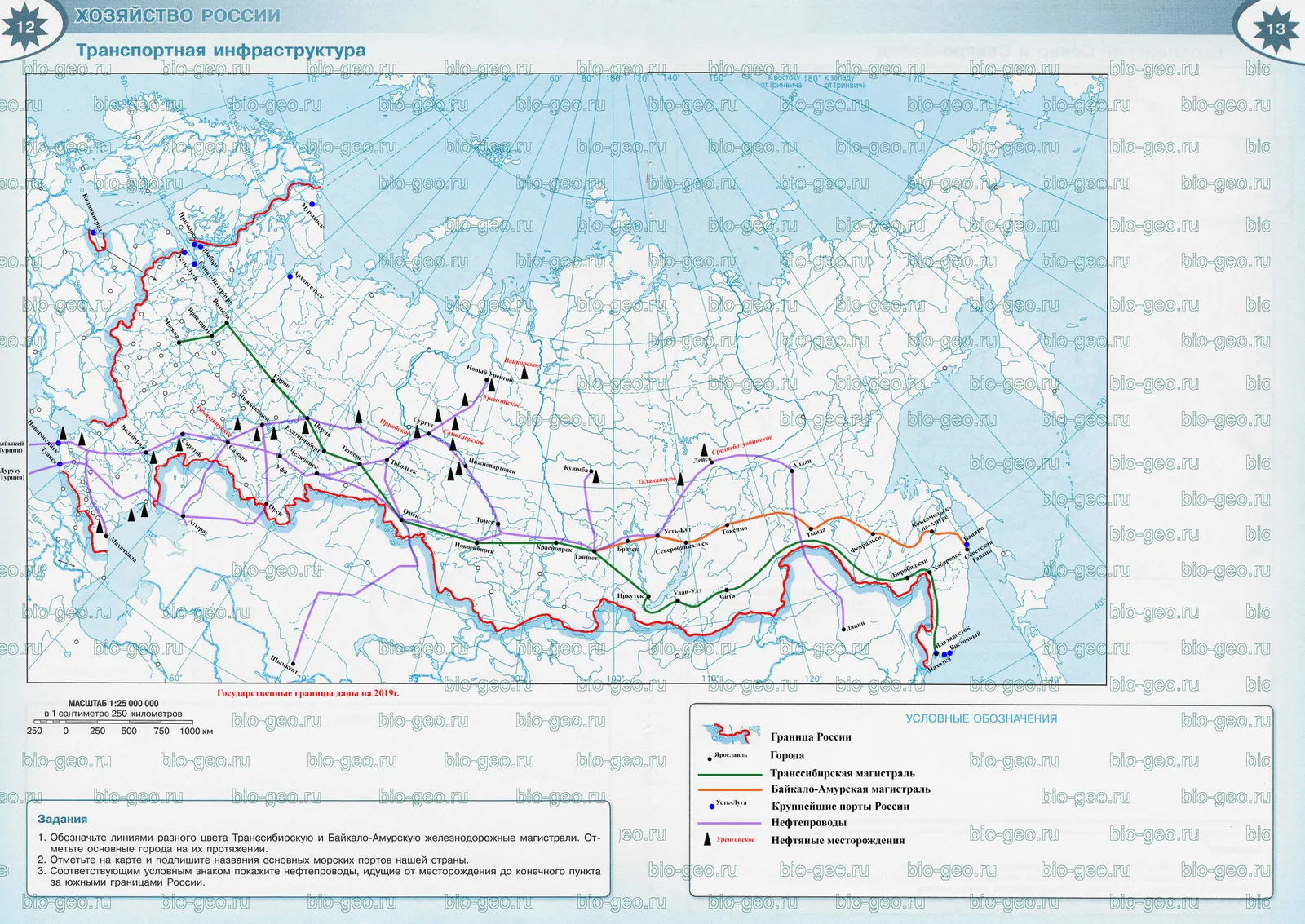Click the Задания heading

[x=63, y=819]
